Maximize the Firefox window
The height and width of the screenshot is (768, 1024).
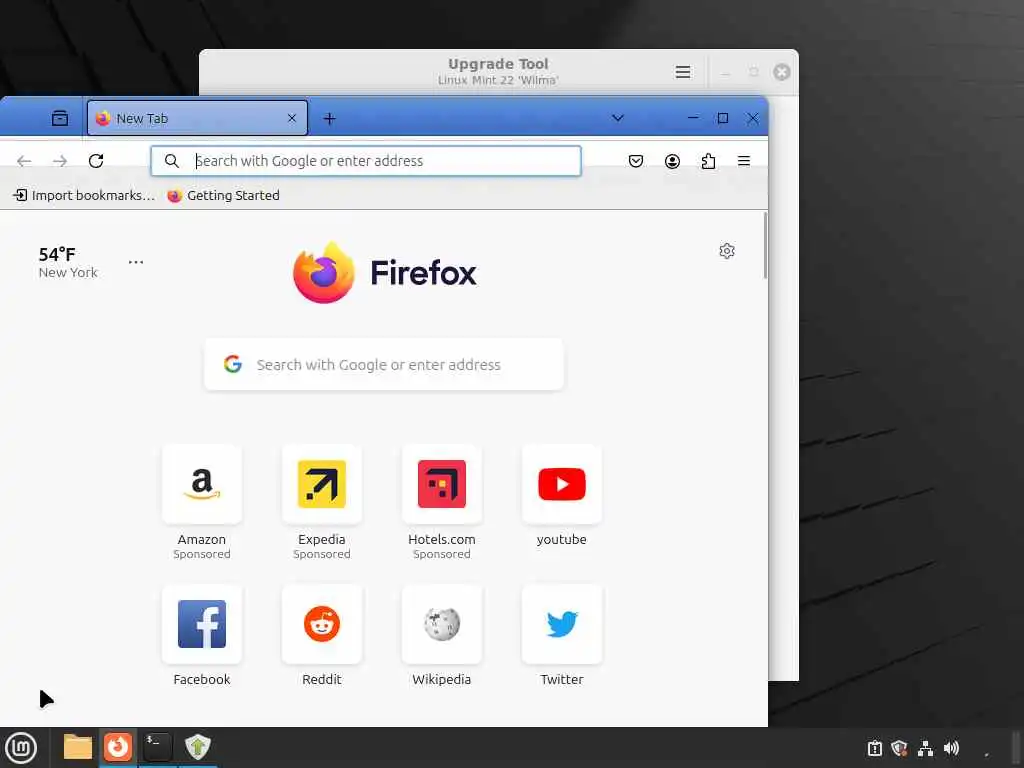pyautogui.click(x=723, y=118)
